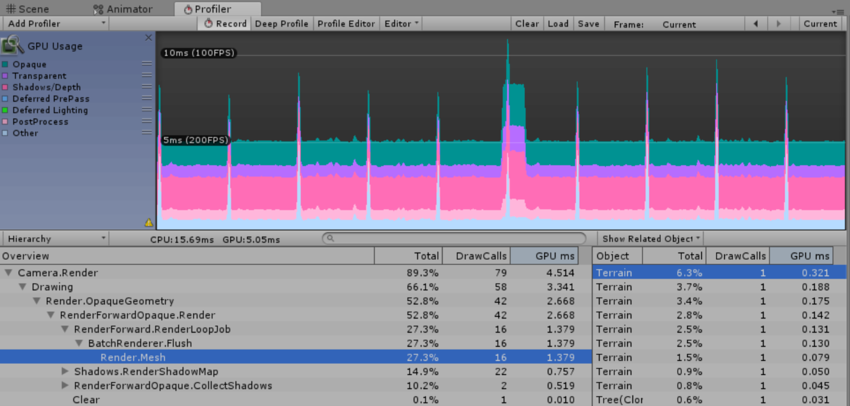850x406 pixels.
Task: Click the Load button
Action: click(558, 24)
